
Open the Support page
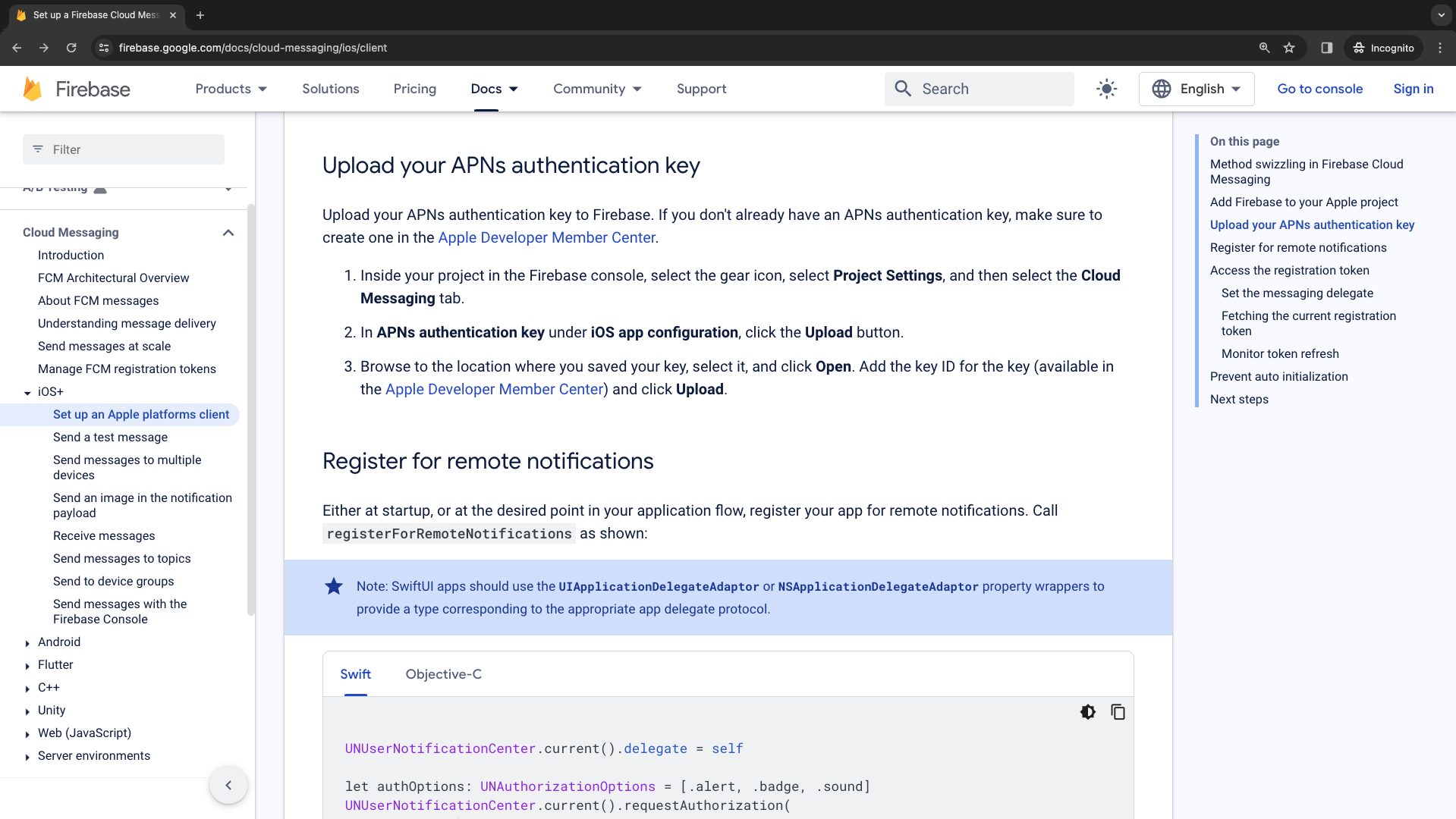[701, 89]
